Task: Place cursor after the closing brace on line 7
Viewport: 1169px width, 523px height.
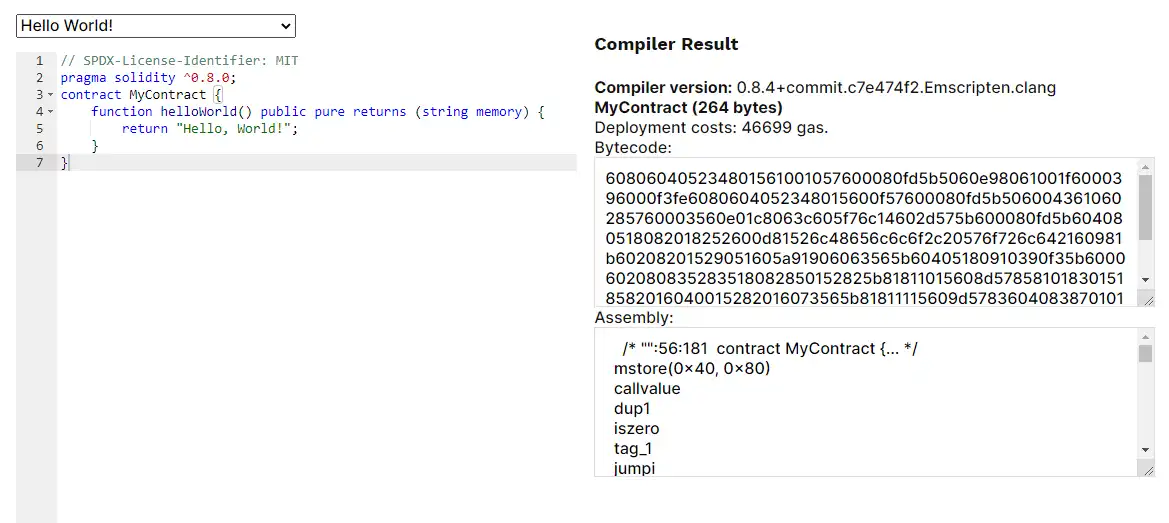Action: (70, 163)
